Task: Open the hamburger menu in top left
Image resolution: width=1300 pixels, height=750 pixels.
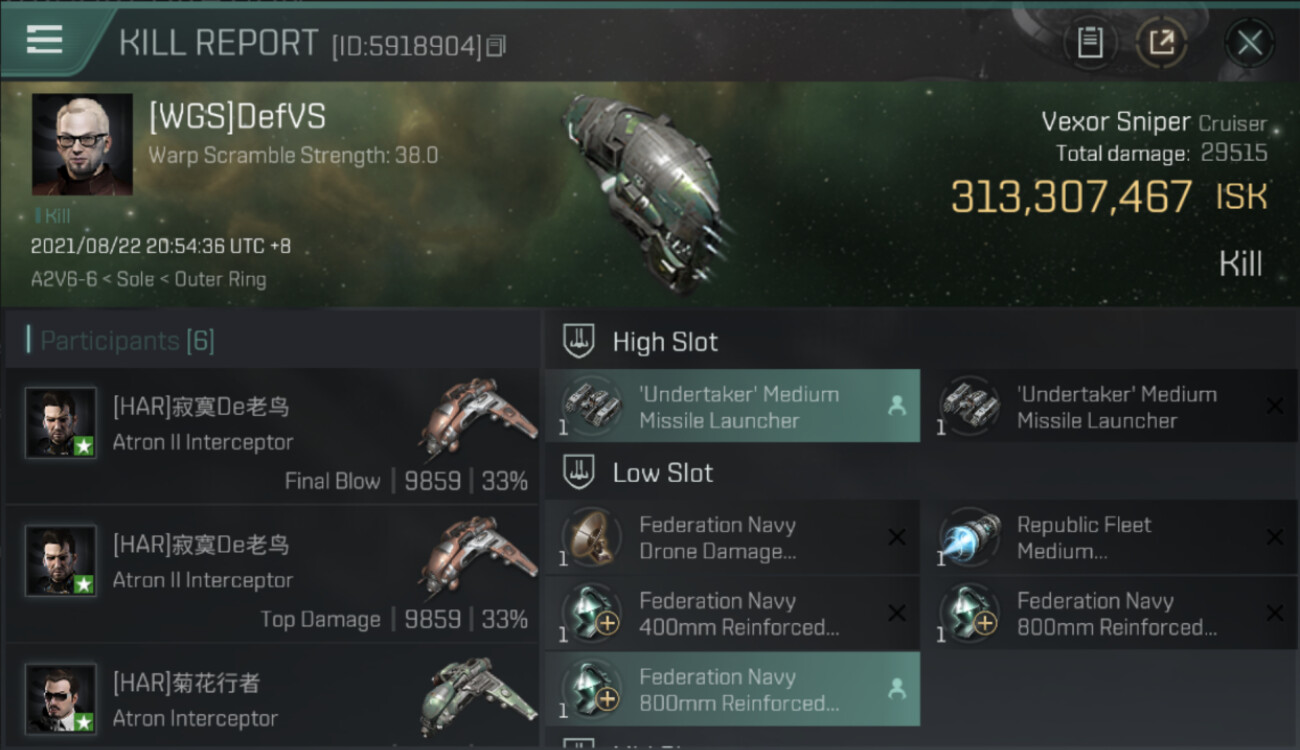Action: pos(44,40)
